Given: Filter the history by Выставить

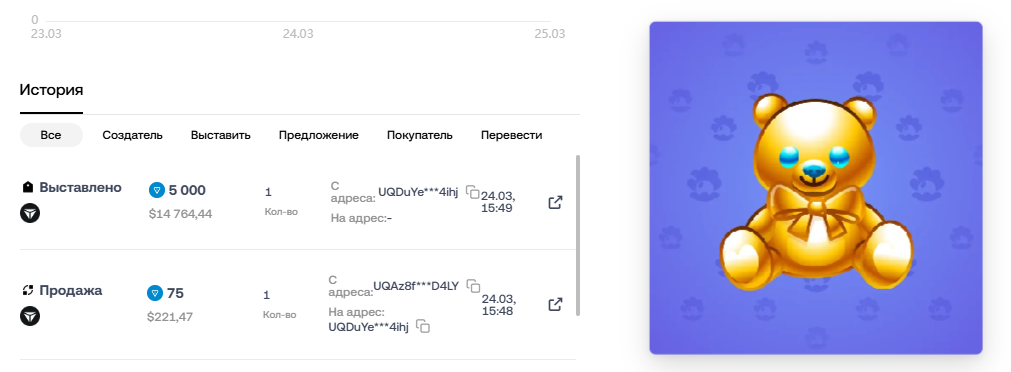Looking at the screenshot, I should (x=221, y=135).
